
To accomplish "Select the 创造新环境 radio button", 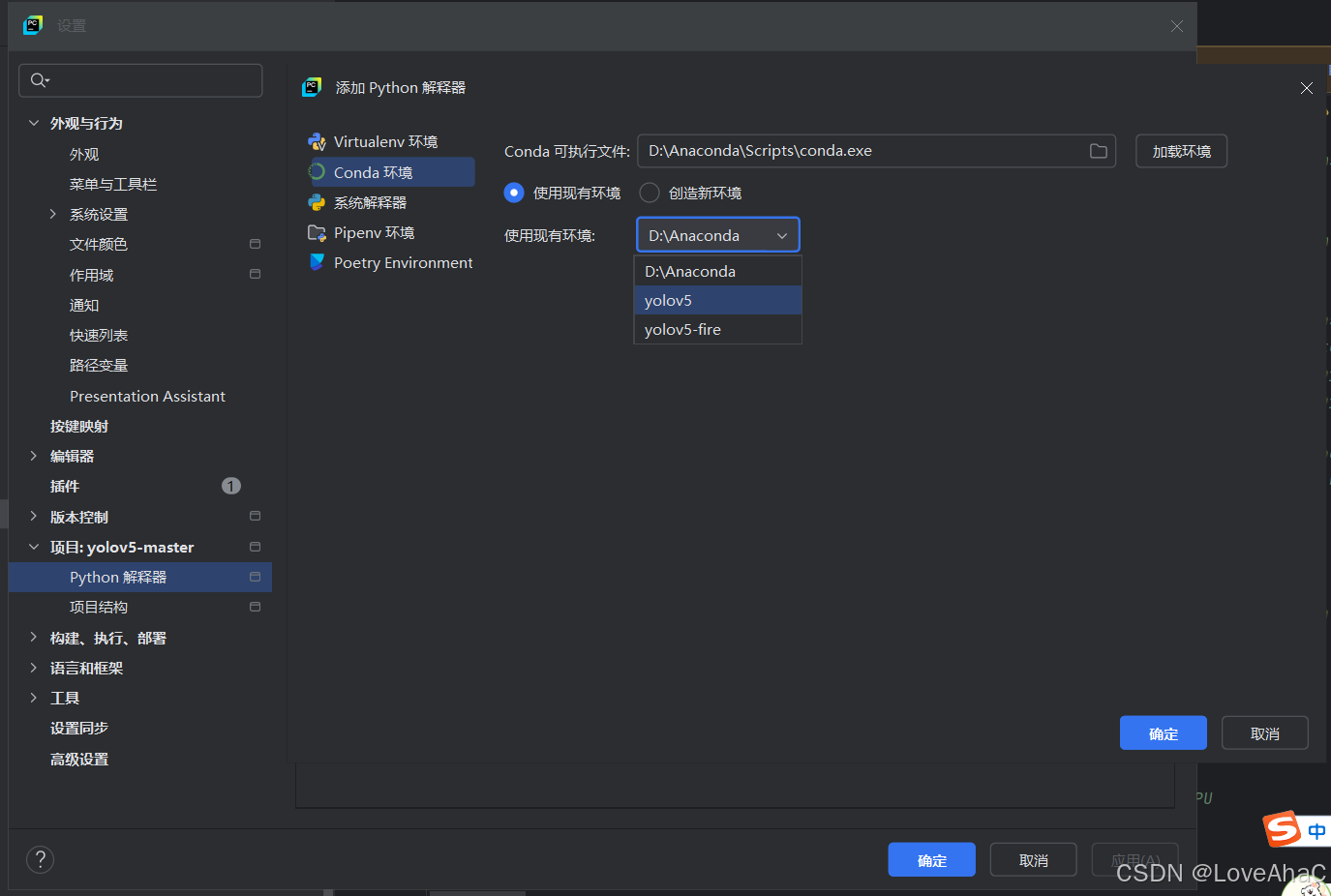I will [x=650, y=193].
